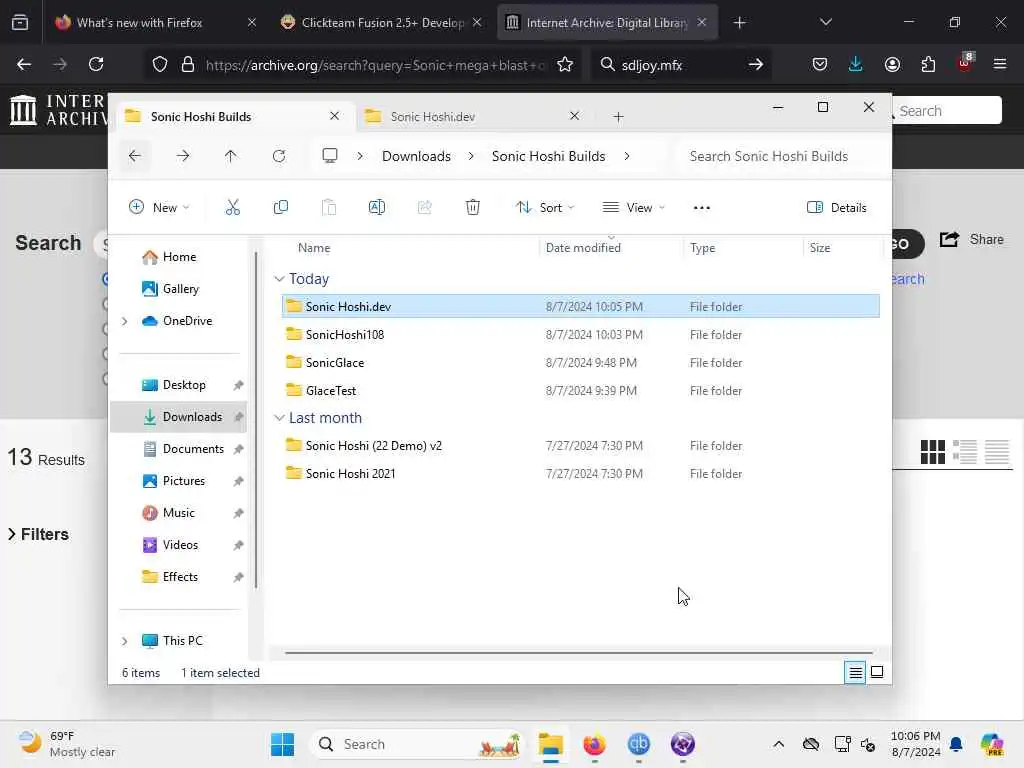Open Firefox Extensions puzzle icon
This screenshot has width=1024, height=768.
pos(928,64)
